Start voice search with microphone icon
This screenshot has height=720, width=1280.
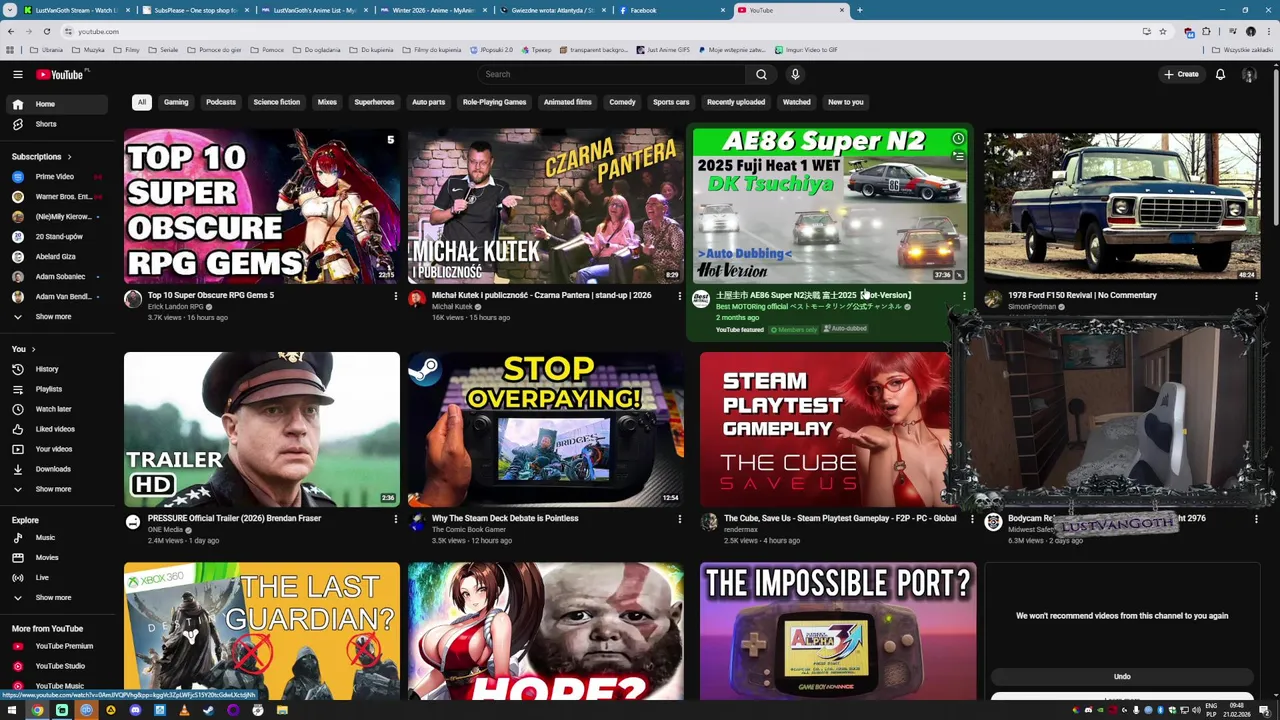point(795,74)
